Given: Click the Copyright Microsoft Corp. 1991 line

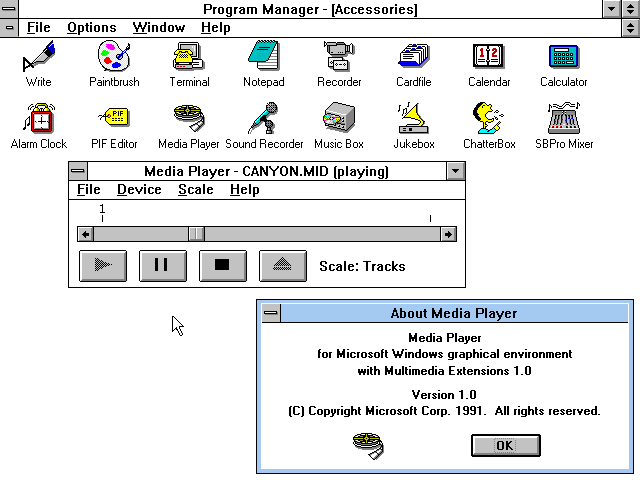Looking at the screenshot, I should point(444,411).
